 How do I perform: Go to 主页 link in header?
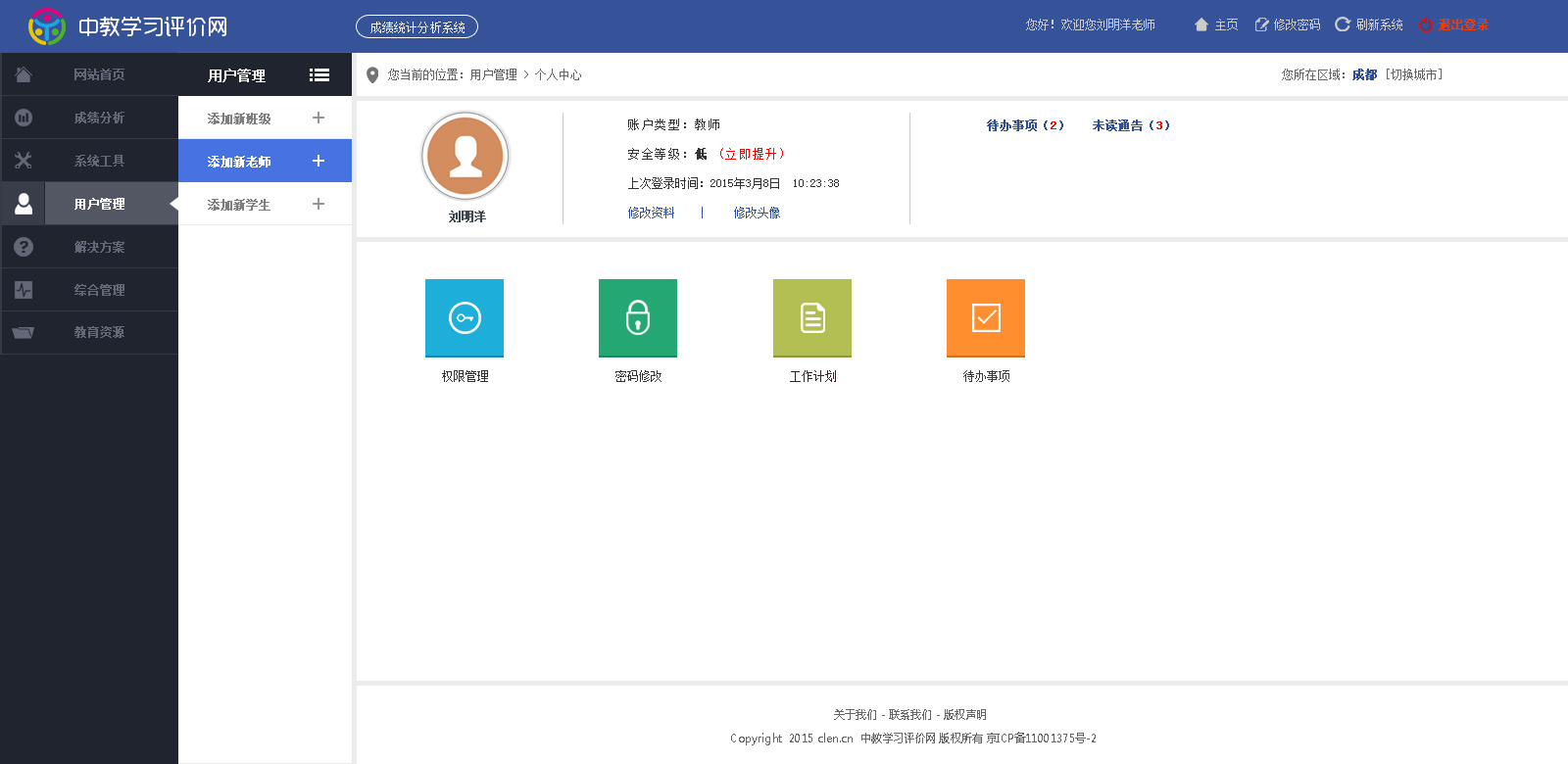pos(1227,24)
